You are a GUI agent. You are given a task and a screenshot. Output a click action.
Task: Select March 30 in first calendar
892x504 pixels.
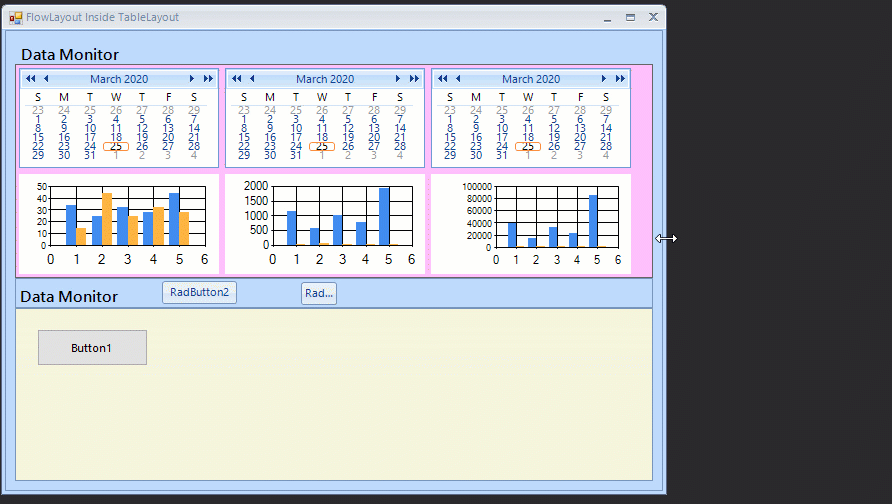(64, 155)
